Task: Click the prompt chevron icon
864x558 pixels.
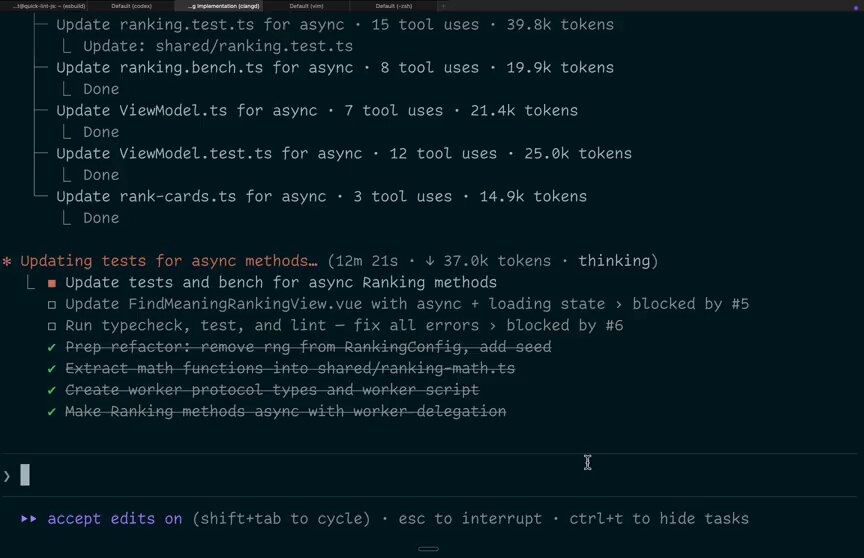Action: tap(7, 476)
